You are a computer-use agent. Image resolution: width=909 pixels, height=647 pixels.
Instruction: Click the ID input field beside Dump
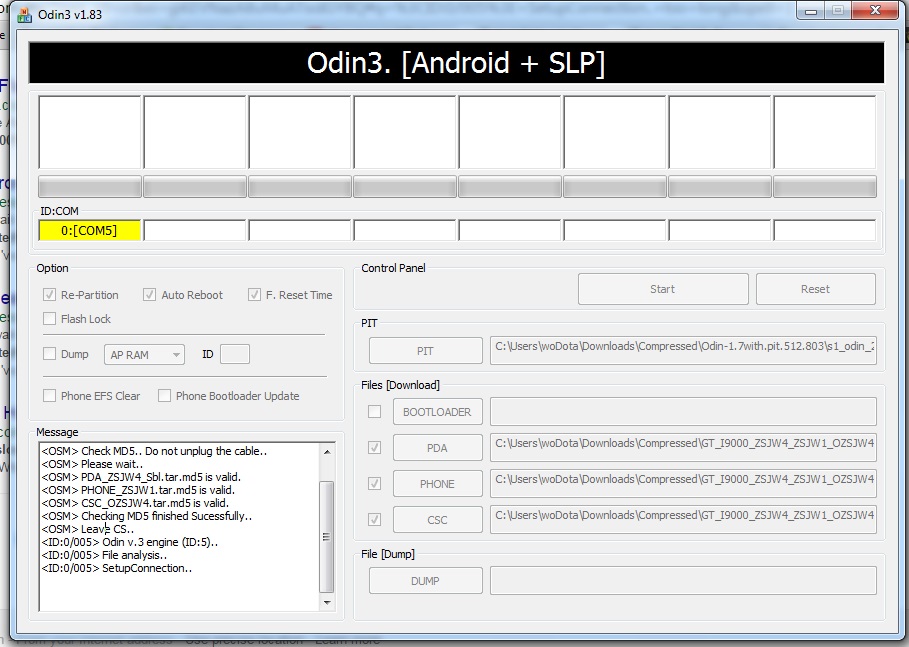[235, 354]
